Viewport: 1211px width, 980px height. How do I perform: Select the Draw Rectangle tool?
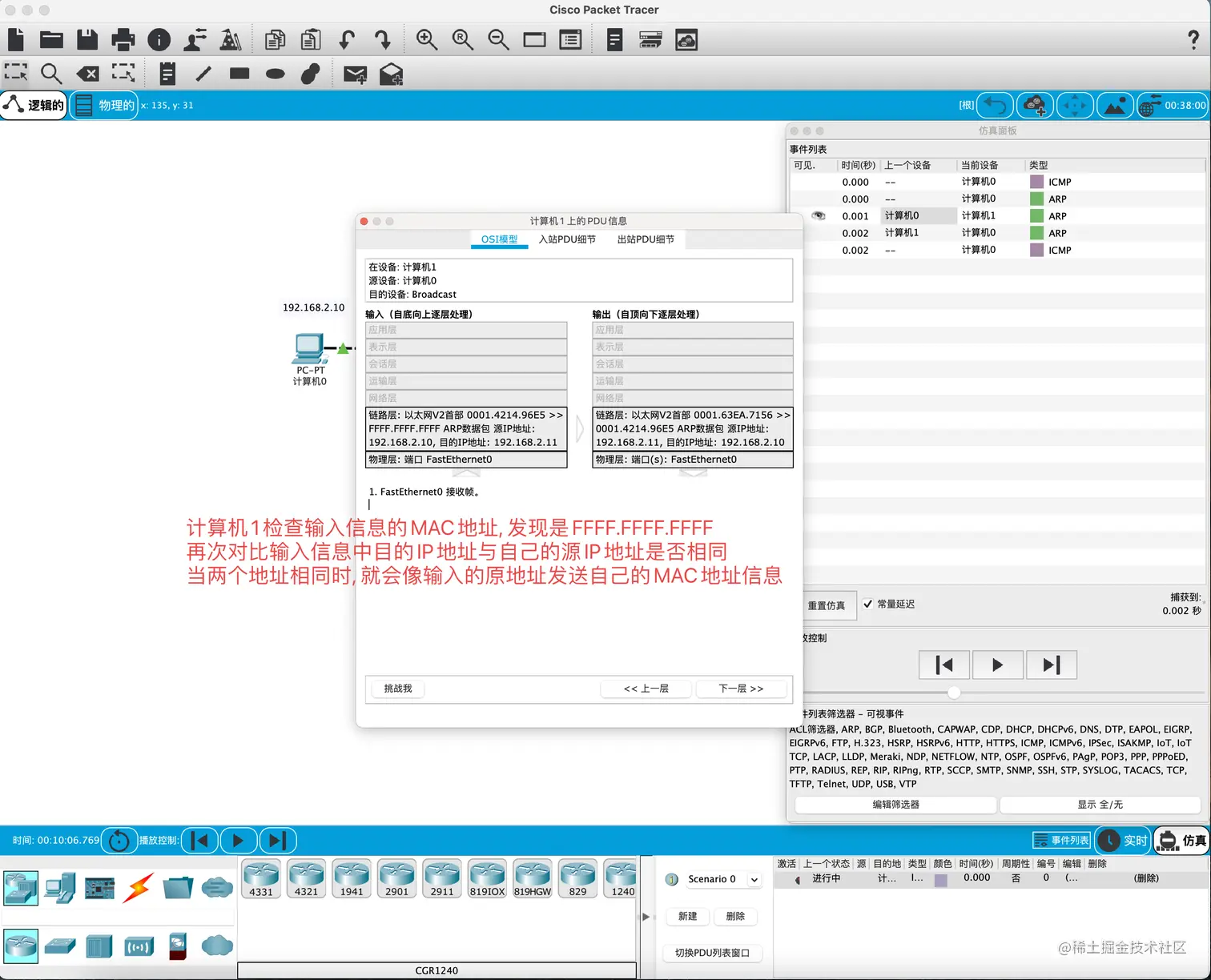239,74
